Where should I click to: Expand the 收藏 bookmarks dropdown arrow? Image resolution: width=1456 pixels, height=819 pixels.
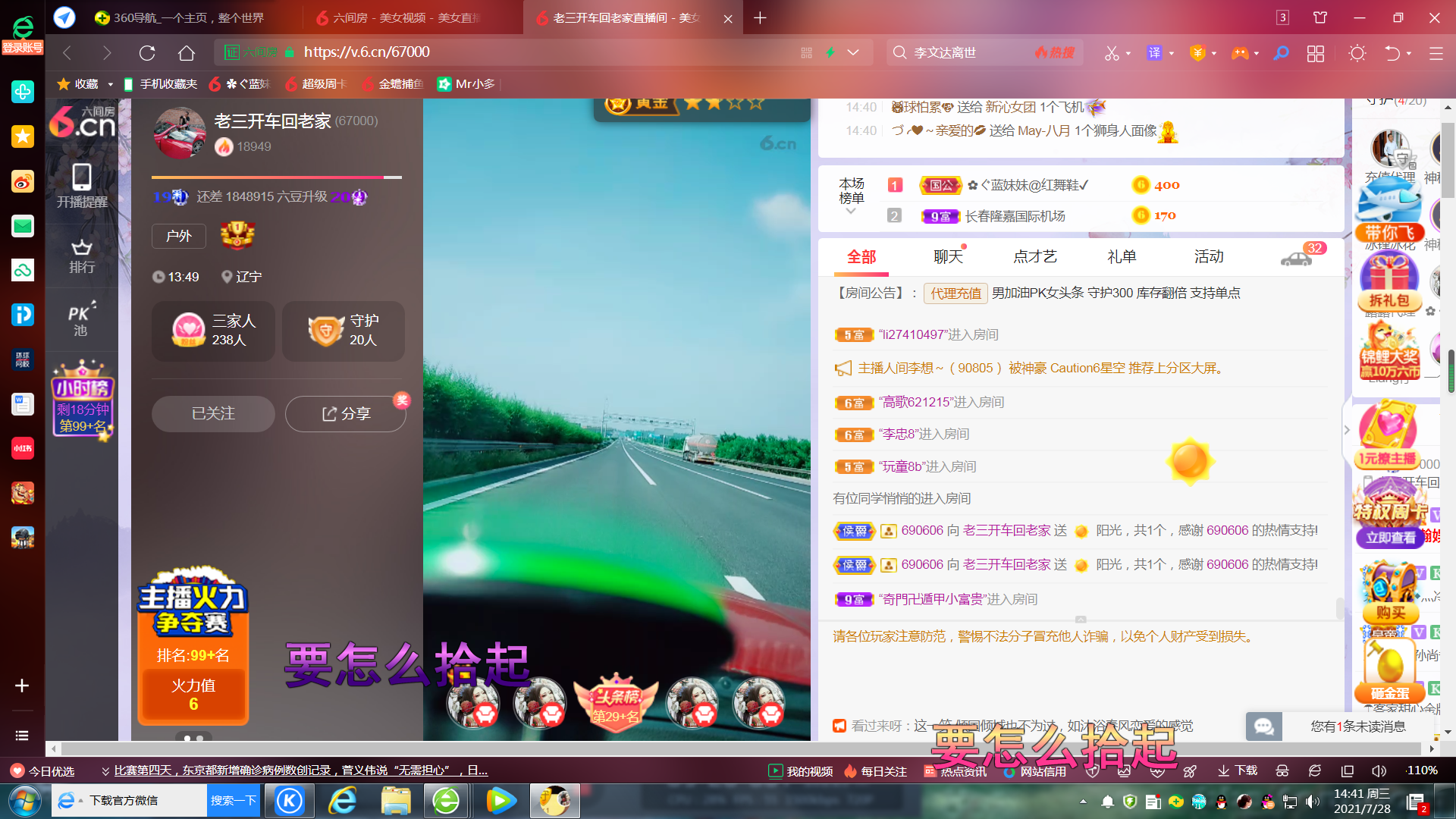tap(110, 84)
